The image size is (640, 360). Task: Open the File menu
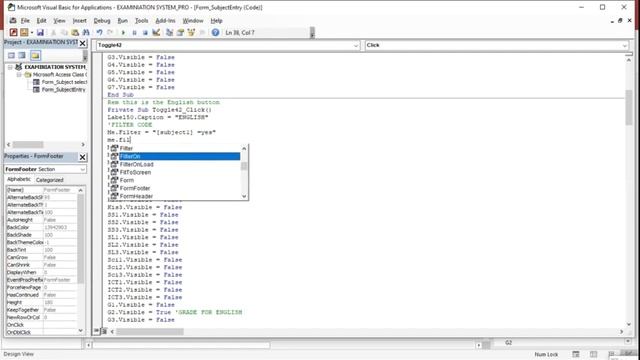click(25, 20)
